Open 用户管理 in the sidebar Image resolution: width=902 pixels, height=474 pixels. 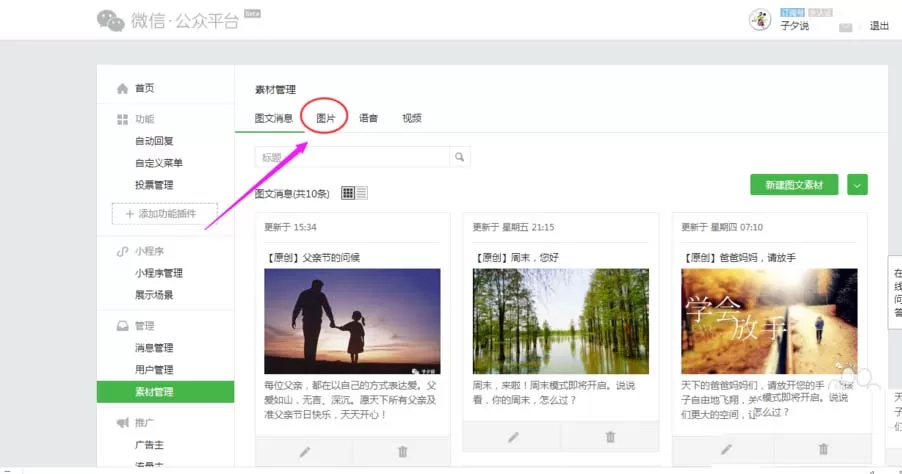154,370
